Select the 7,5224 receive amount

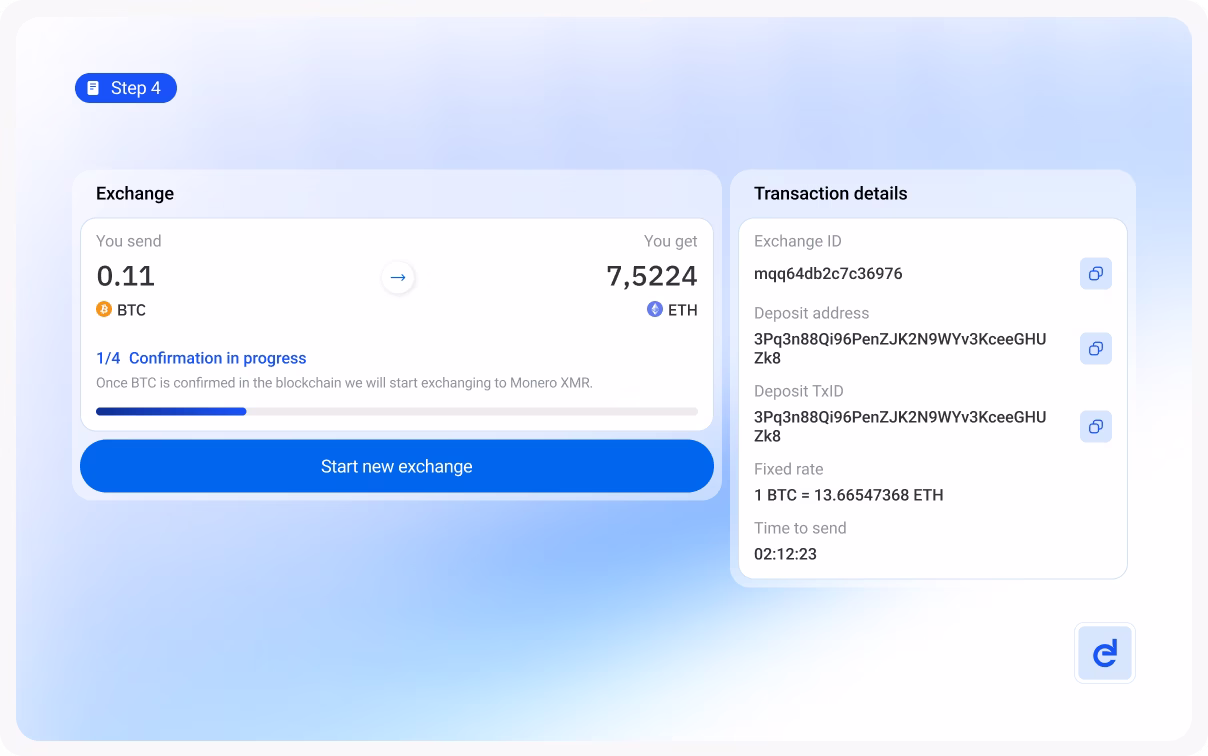click(x=652, y=276)
